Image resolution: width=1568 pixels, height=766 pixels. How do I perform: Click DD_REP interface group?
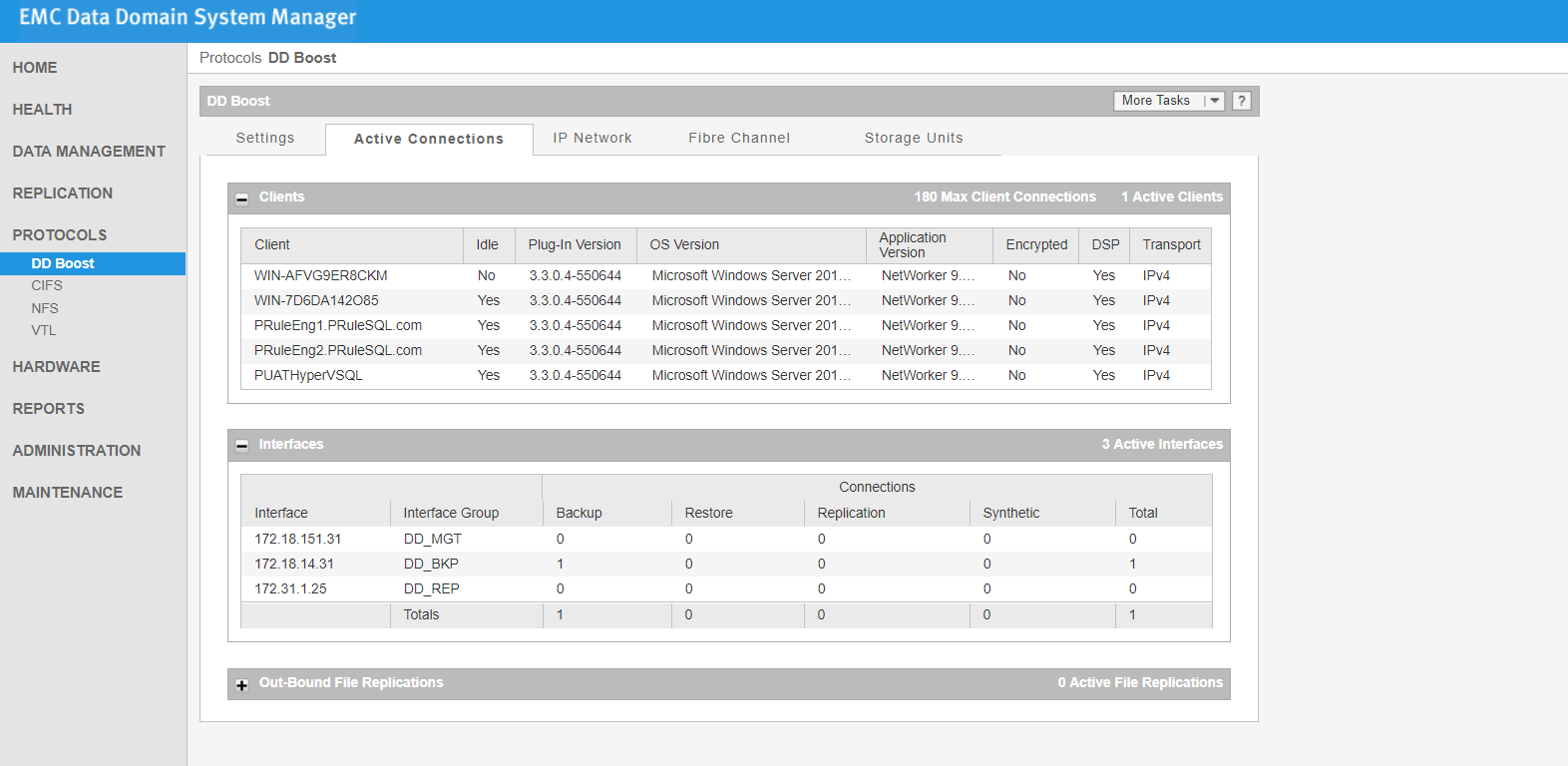click(432, 589)
